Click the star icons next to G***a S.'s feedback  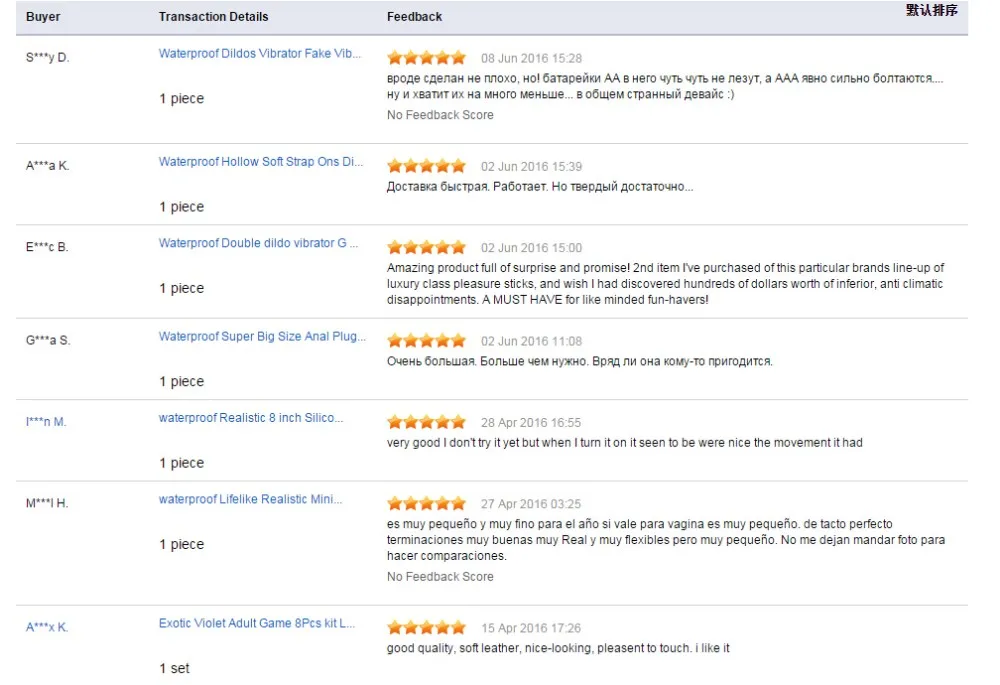pos(425,340)
